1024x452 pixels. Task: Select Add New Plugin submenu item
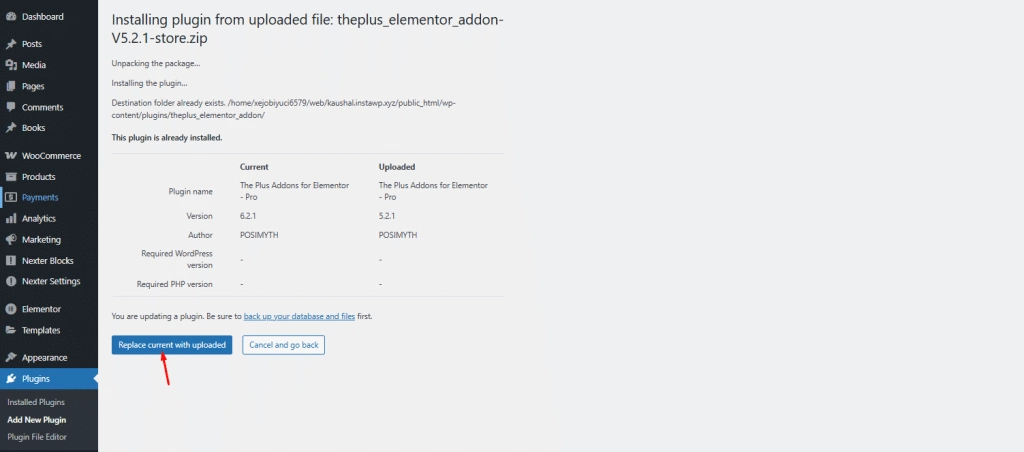[x=37, y=419]
